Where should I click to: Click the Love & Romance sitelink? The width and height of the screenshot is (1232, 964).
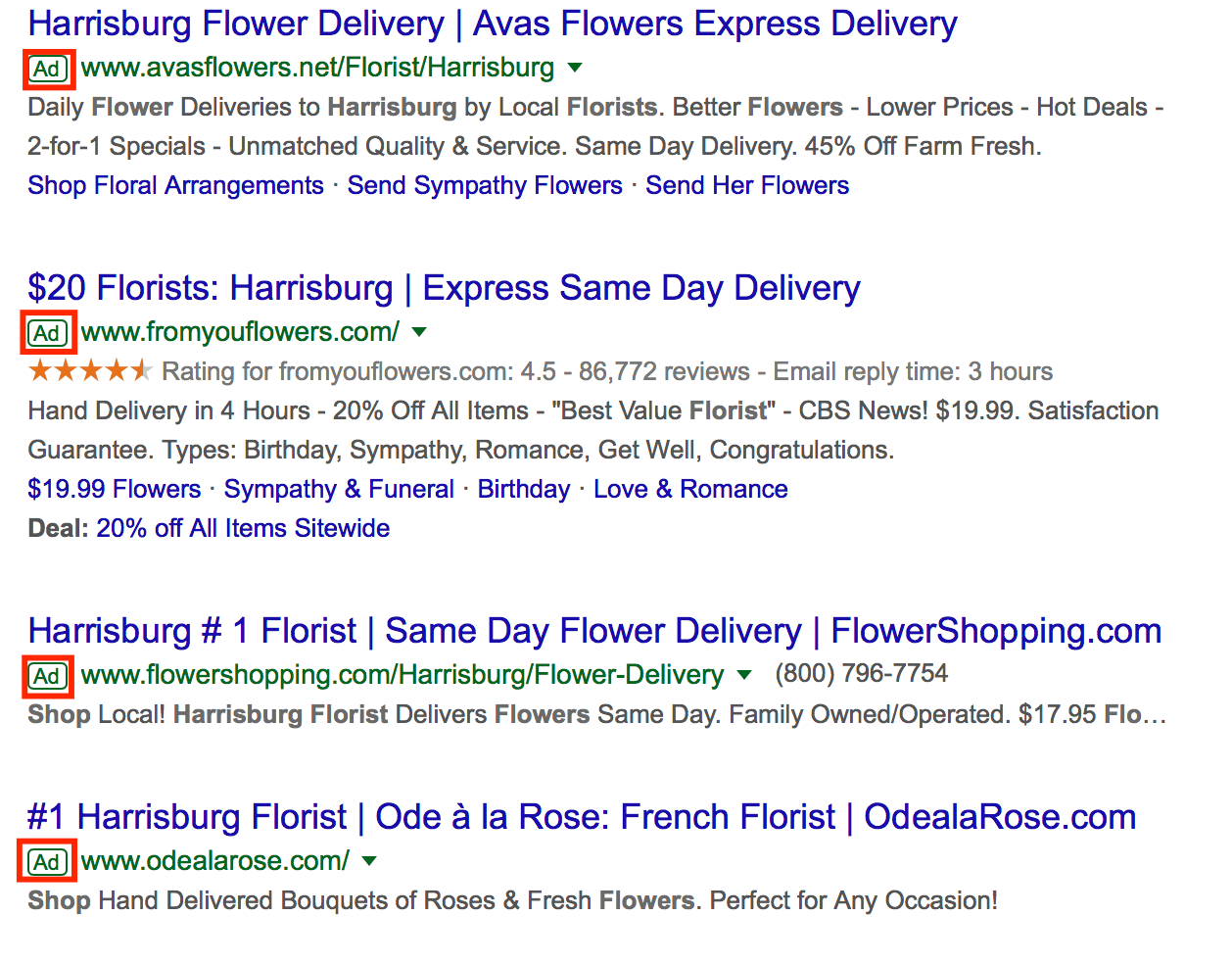(690, 489)
